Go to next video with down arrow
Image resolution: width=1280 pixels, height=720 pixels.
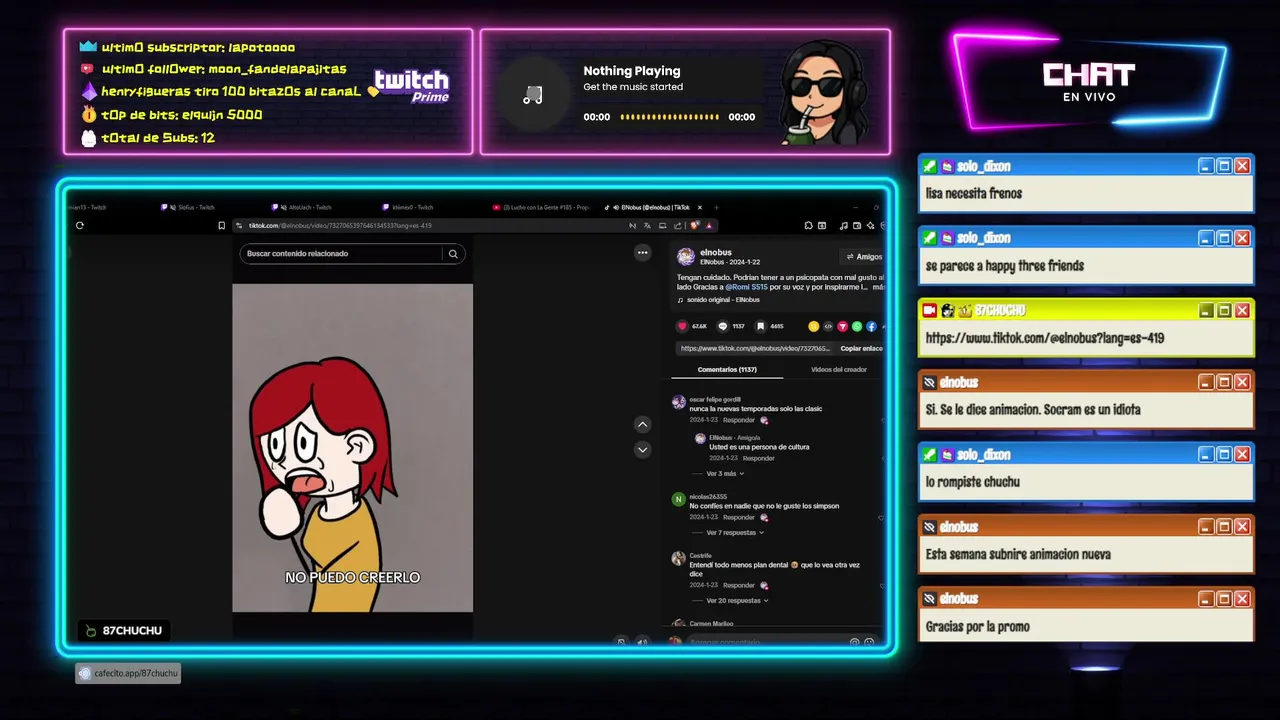(x=643, y=450)
